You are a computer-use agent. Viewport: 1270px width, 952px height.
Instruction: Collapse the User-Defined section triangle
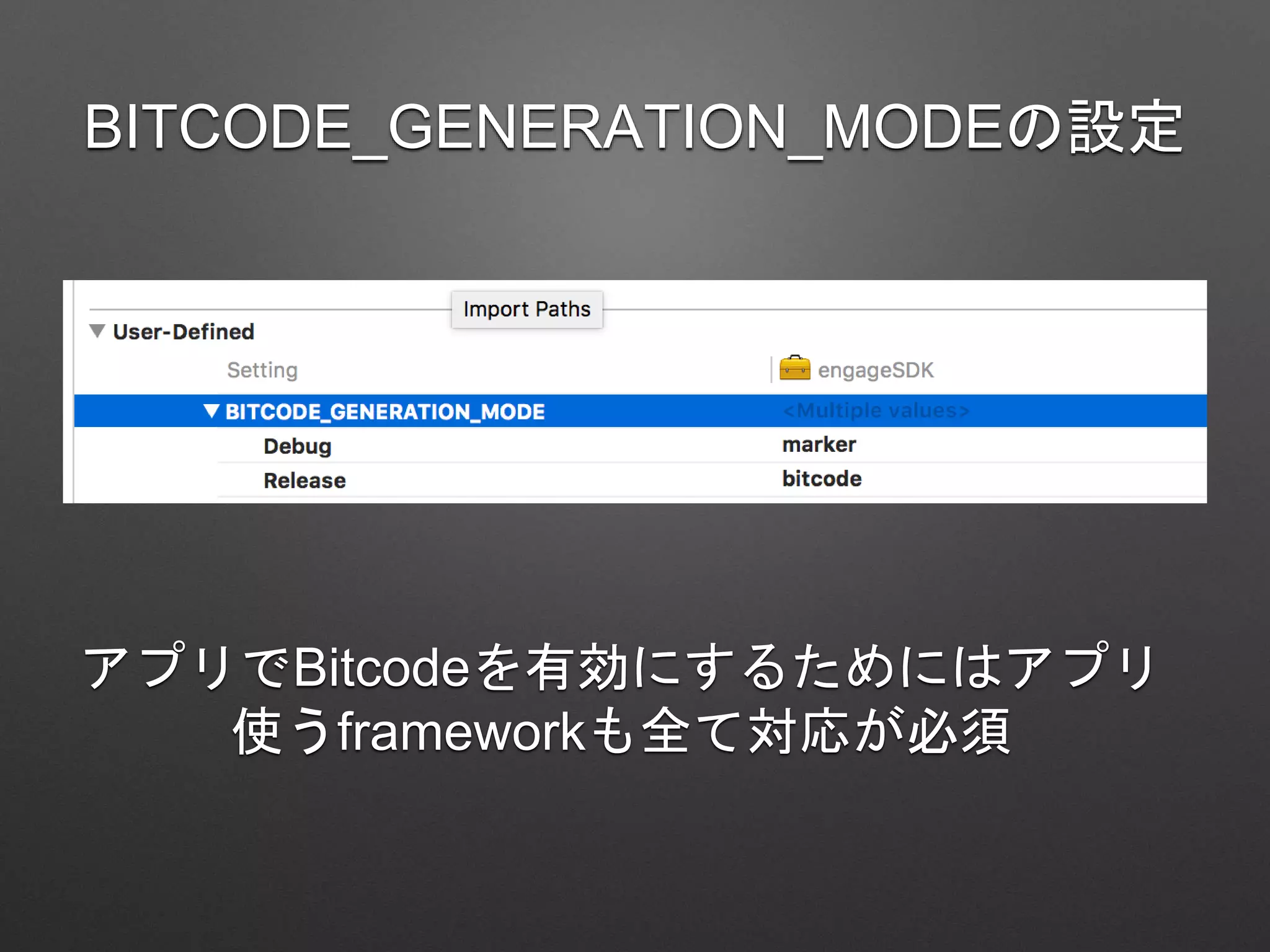[97, 331]
